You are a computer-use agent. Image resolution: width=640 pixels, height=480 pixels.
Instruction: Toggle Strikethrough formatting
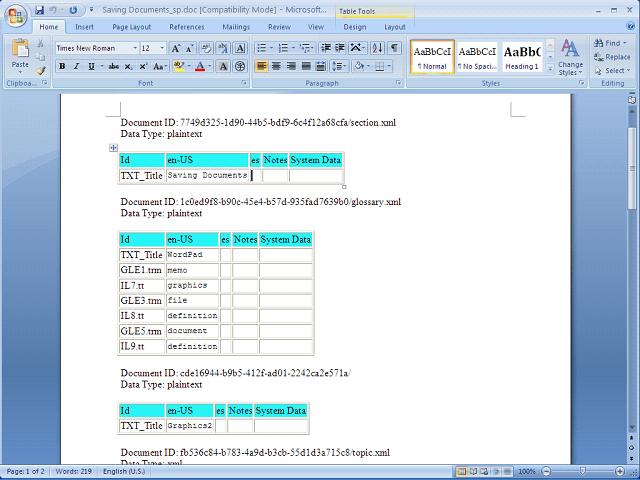pos(113,66)
